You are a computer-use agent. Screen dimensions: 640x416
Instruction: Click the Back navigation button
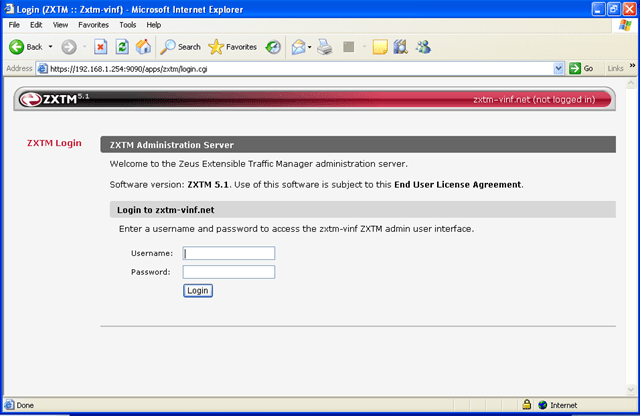(26, 47)
